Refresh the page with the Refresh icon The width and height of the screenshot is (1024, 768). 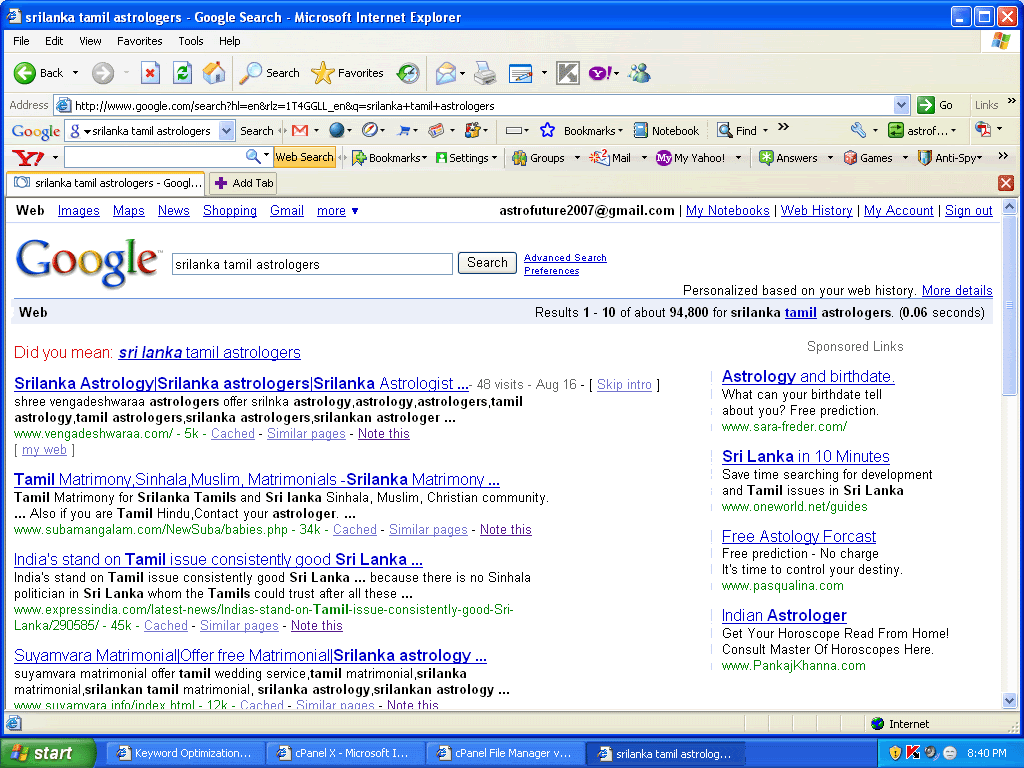182,72
